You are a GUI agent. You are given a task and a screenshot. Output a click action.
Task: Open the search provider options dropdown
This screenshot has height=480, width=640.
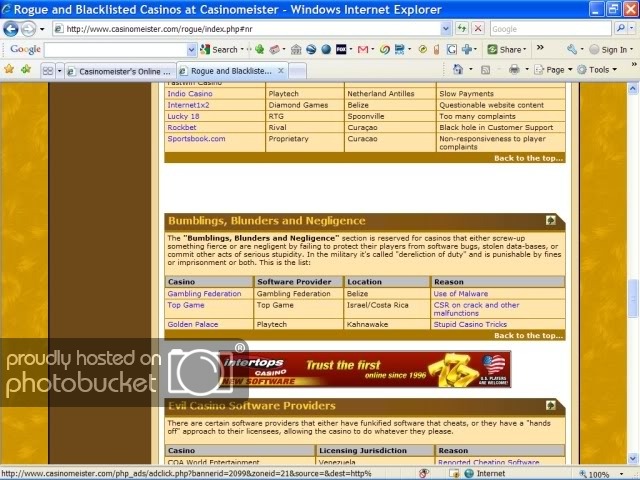pyautogui.click(x=631, y=28)
